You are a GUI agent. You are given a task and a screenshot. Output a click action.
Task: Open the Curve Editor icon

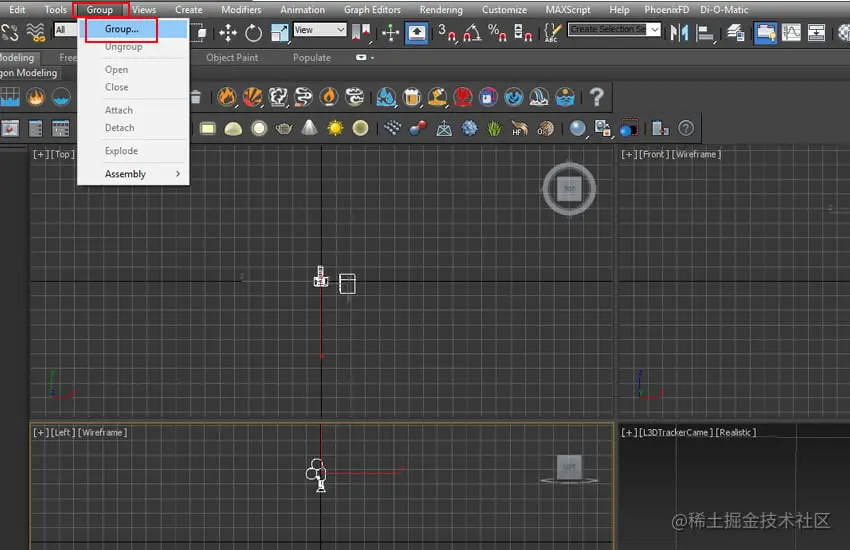click(x=791, y=32)
